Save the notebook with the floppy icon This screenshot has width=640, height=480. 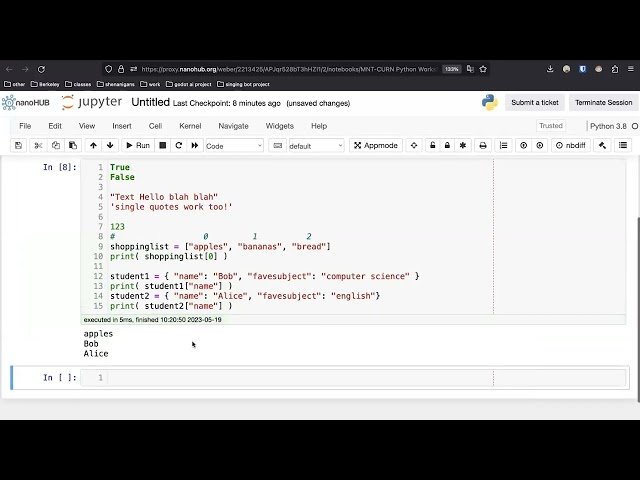click(x=18, y=145)
